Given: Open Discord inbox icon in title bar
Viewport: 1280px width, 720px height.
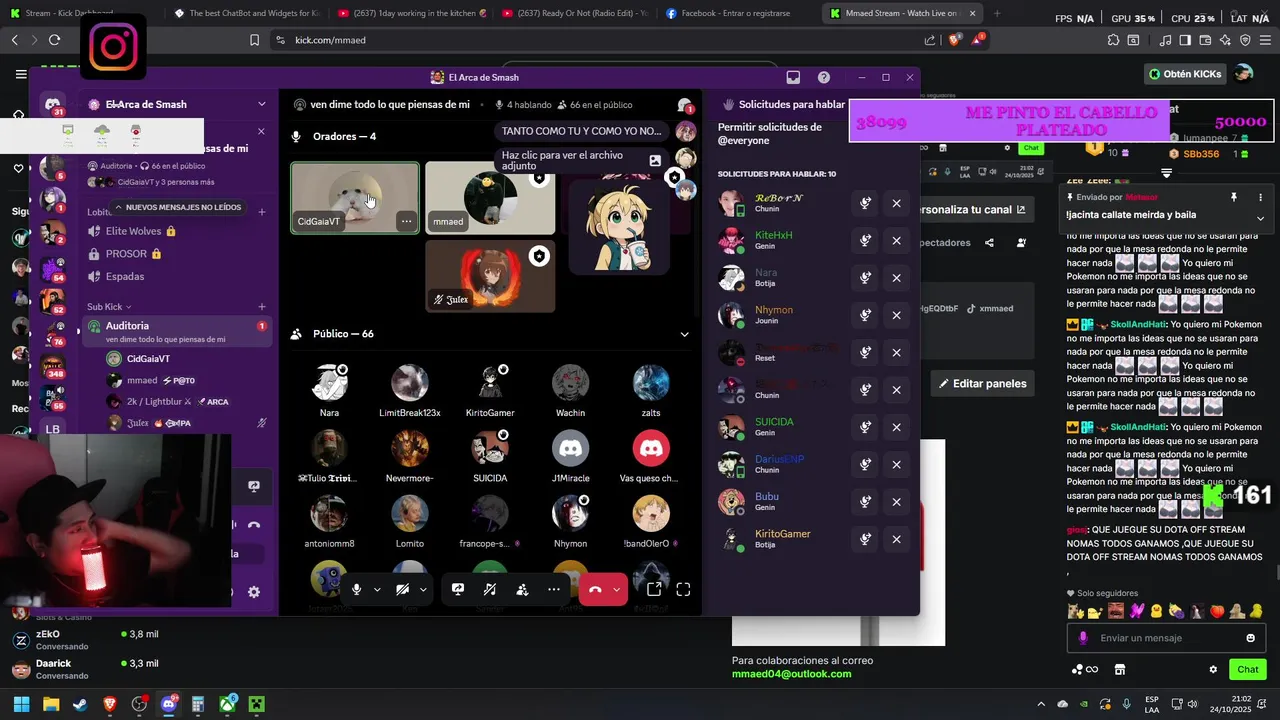Looking at the screenshot, I should [793, 77].
